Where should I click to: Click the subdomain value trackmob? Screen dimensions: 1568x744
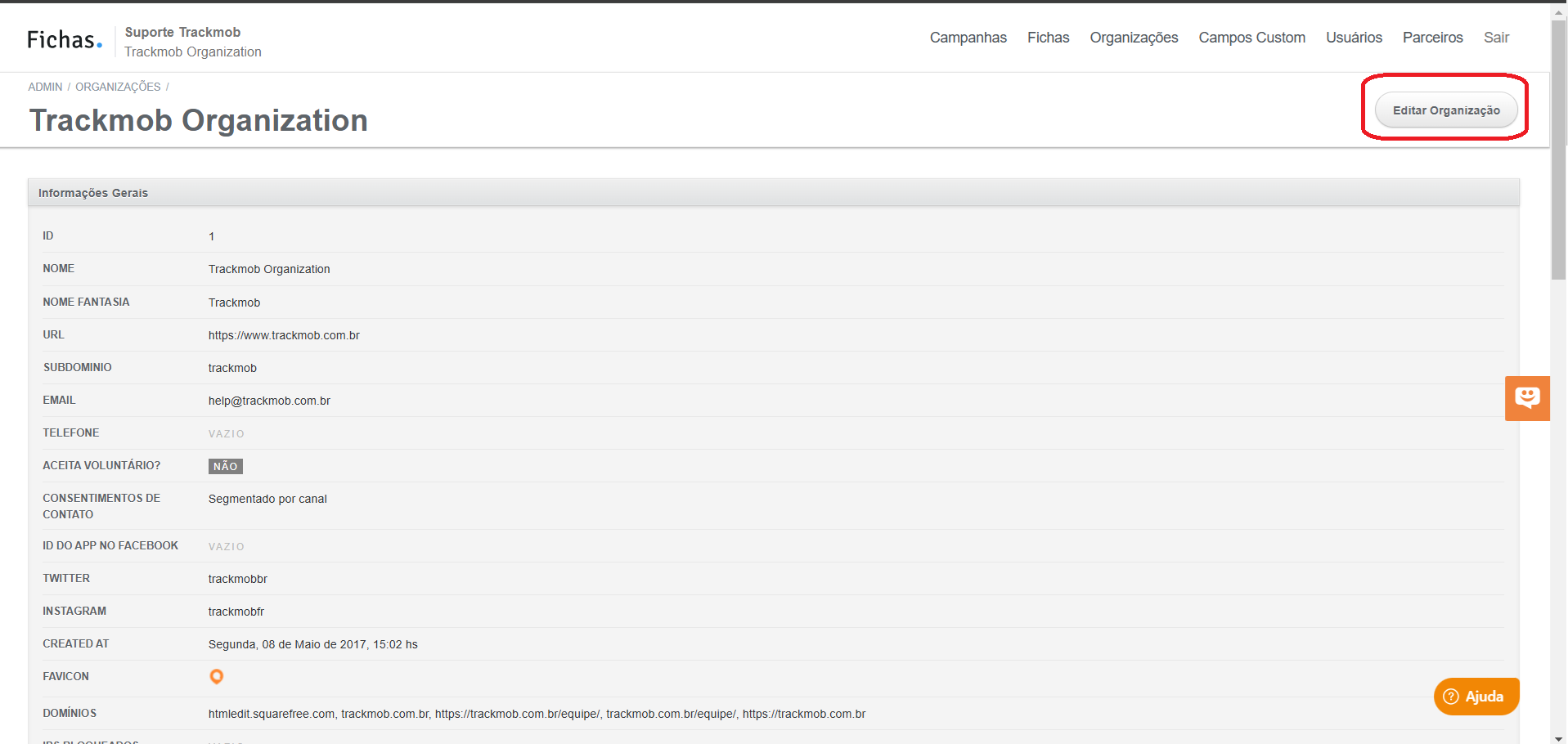click(x=232, y=368)
